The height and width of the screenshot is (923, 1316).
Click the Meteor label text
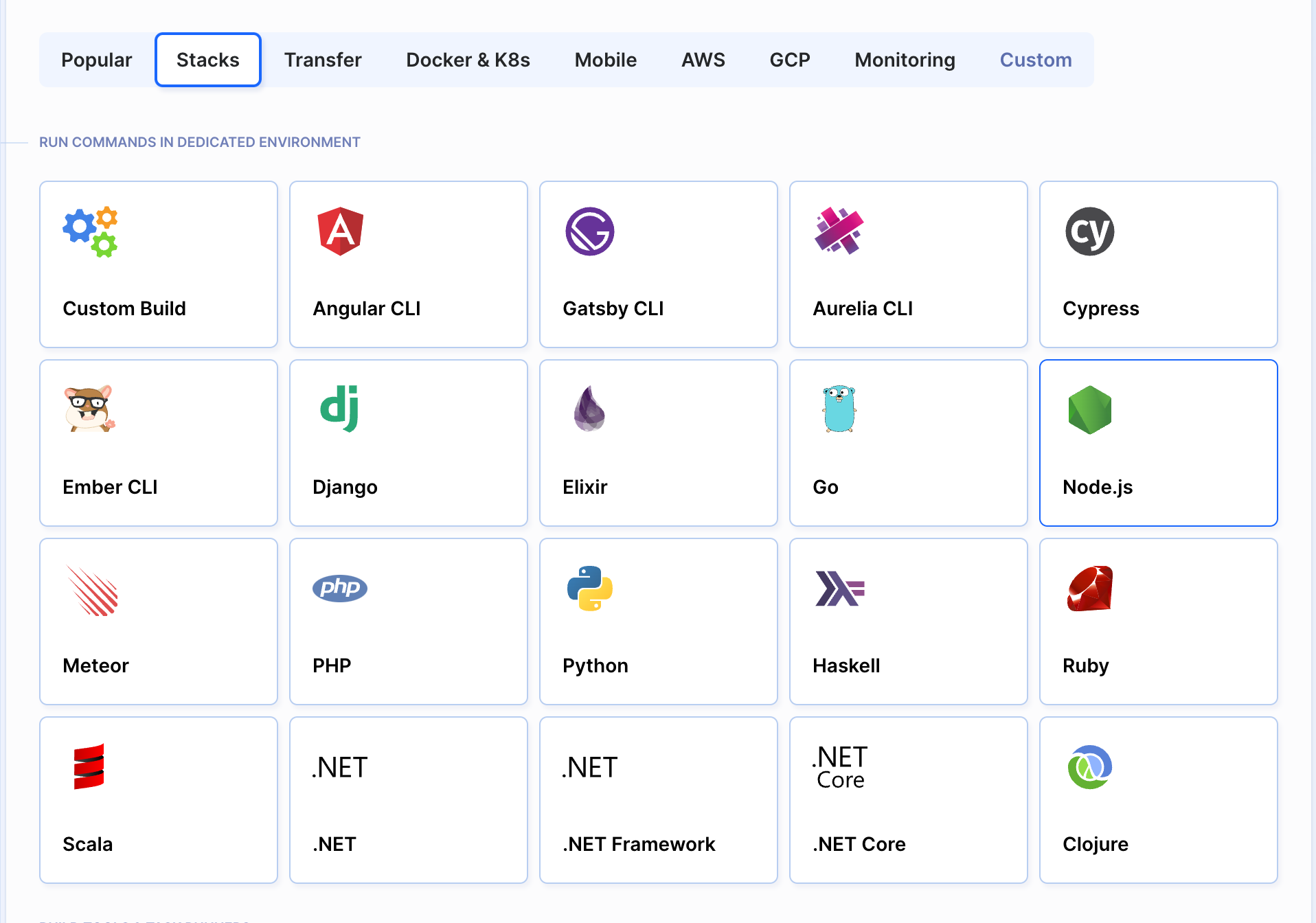click(x=95, y=665)
